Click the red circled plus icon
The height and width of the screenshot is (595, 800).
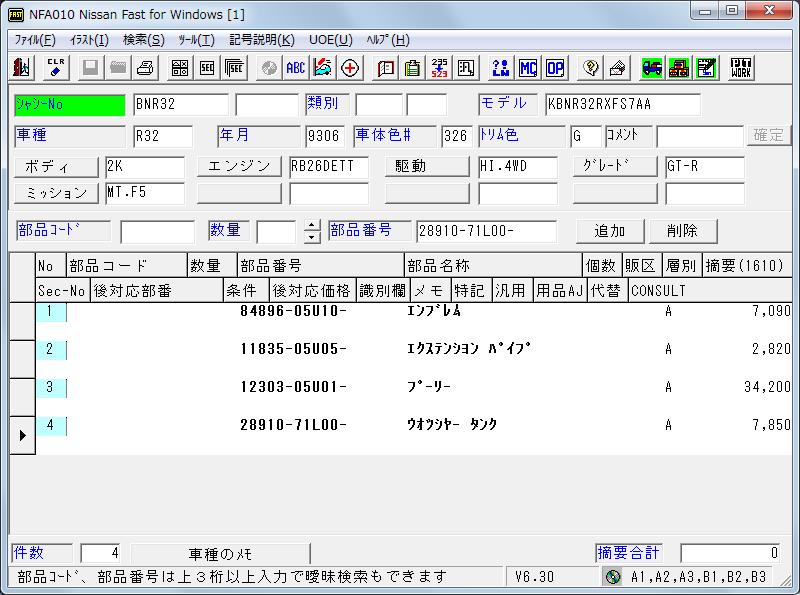(350, 68)
